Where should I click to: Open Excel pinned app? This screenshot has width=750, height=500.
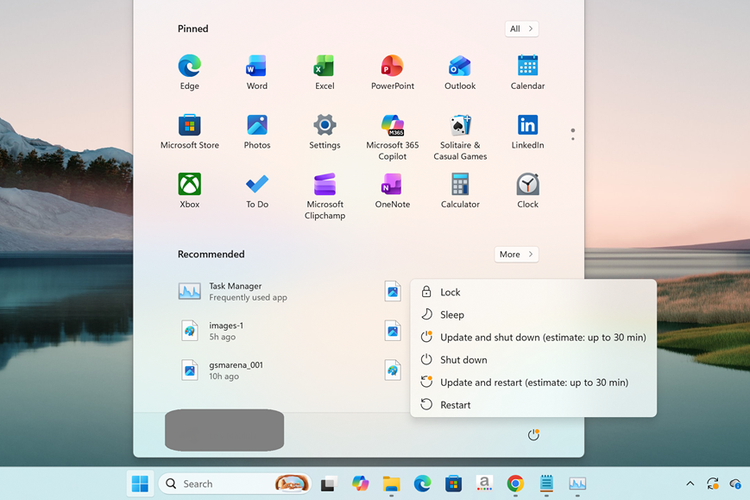coord(324,72)
